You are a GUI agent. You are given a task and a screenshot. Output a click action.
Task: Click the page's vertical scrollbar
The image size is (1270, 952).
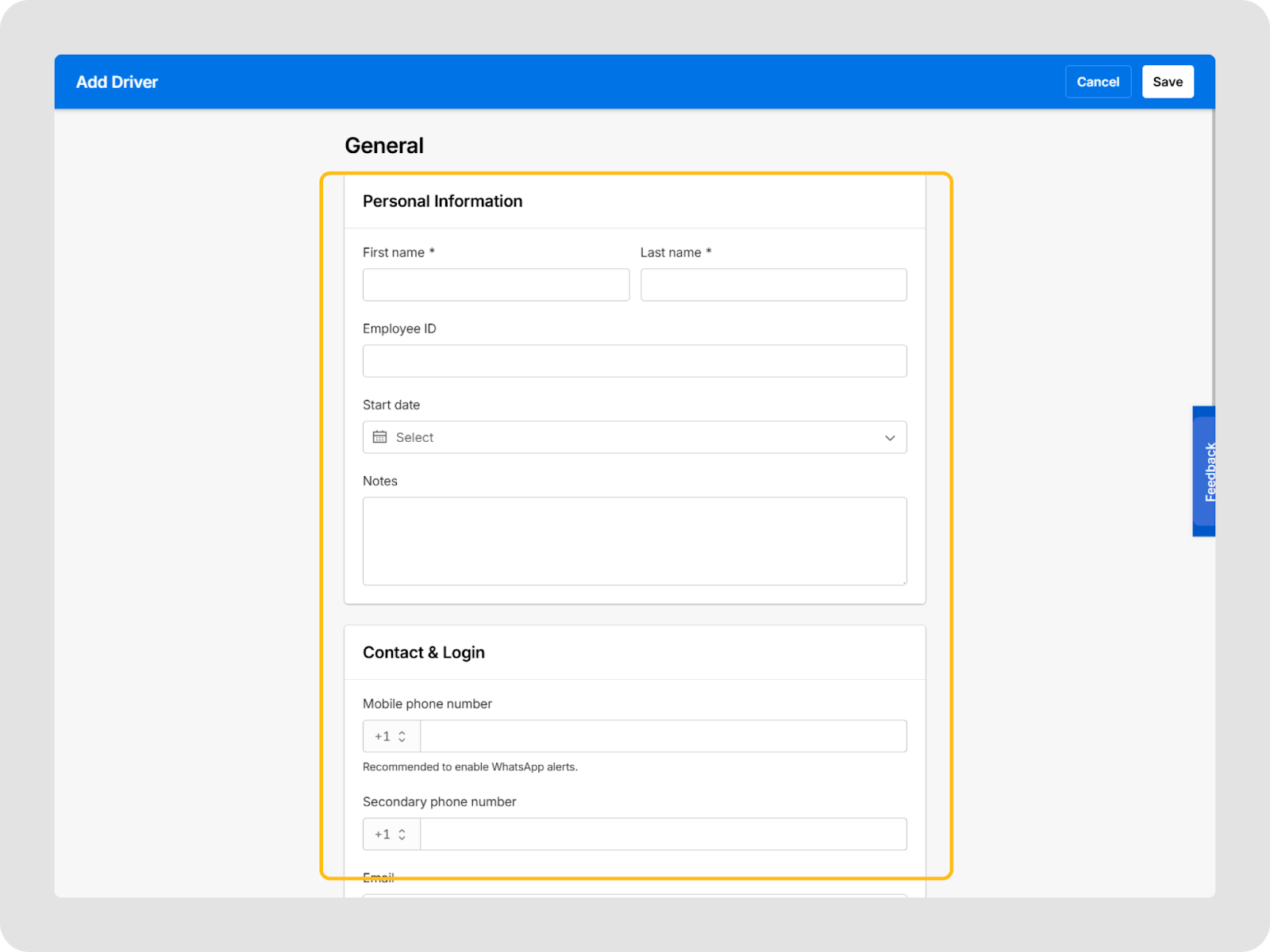coord(1212,254)
